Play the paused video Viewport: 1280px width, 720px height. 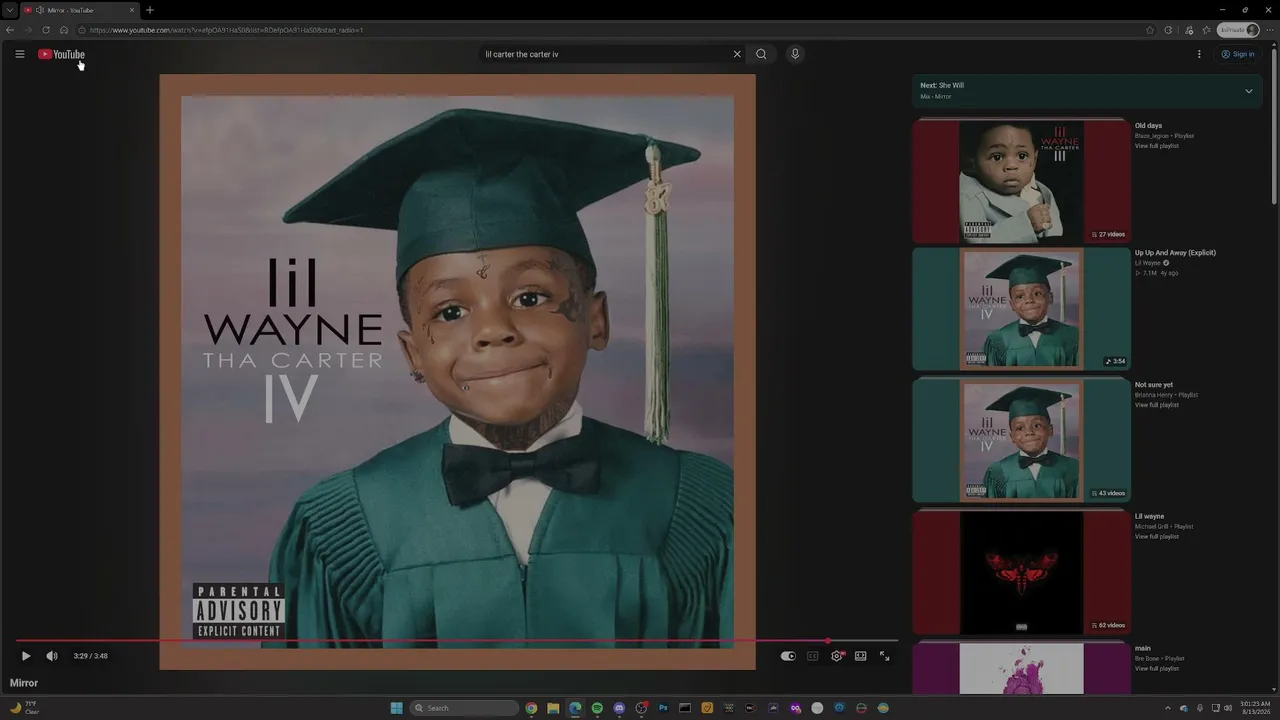pyautogui.click(x=26, y=656)
